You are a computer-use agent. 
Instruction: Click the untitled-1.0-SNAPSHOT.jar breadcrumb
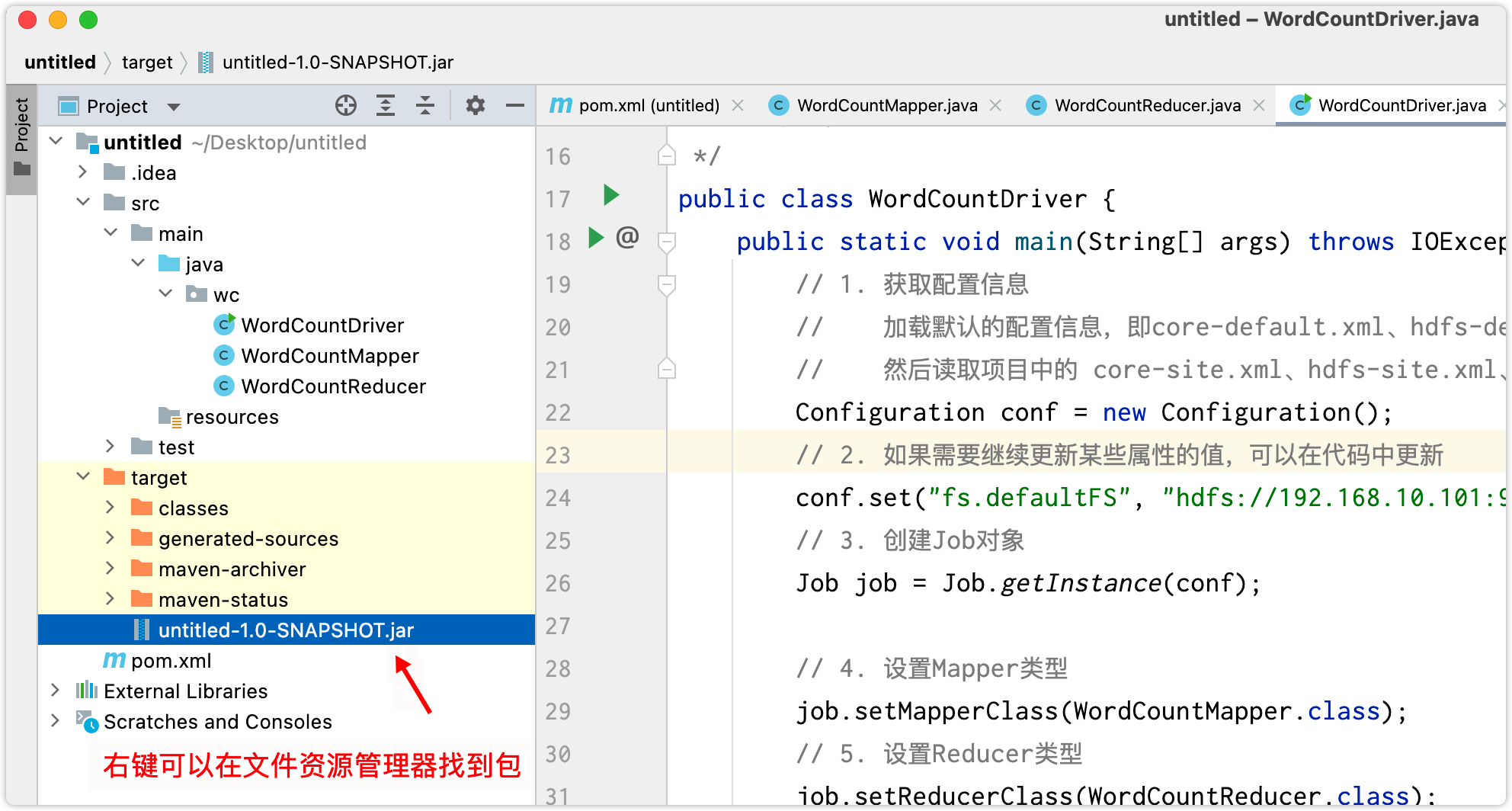[338, 63]
